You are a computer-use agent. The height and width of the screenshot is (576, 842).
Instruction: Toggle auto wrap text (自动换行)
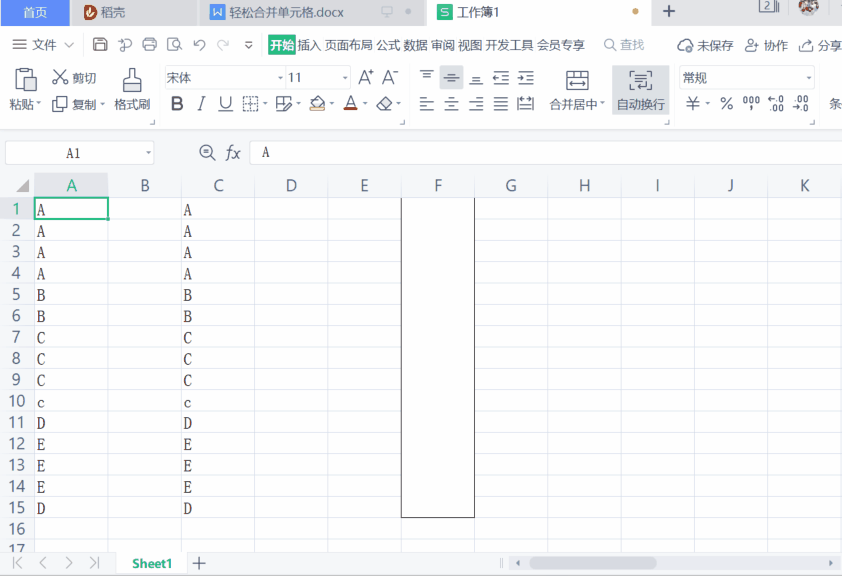click(640, 90)
